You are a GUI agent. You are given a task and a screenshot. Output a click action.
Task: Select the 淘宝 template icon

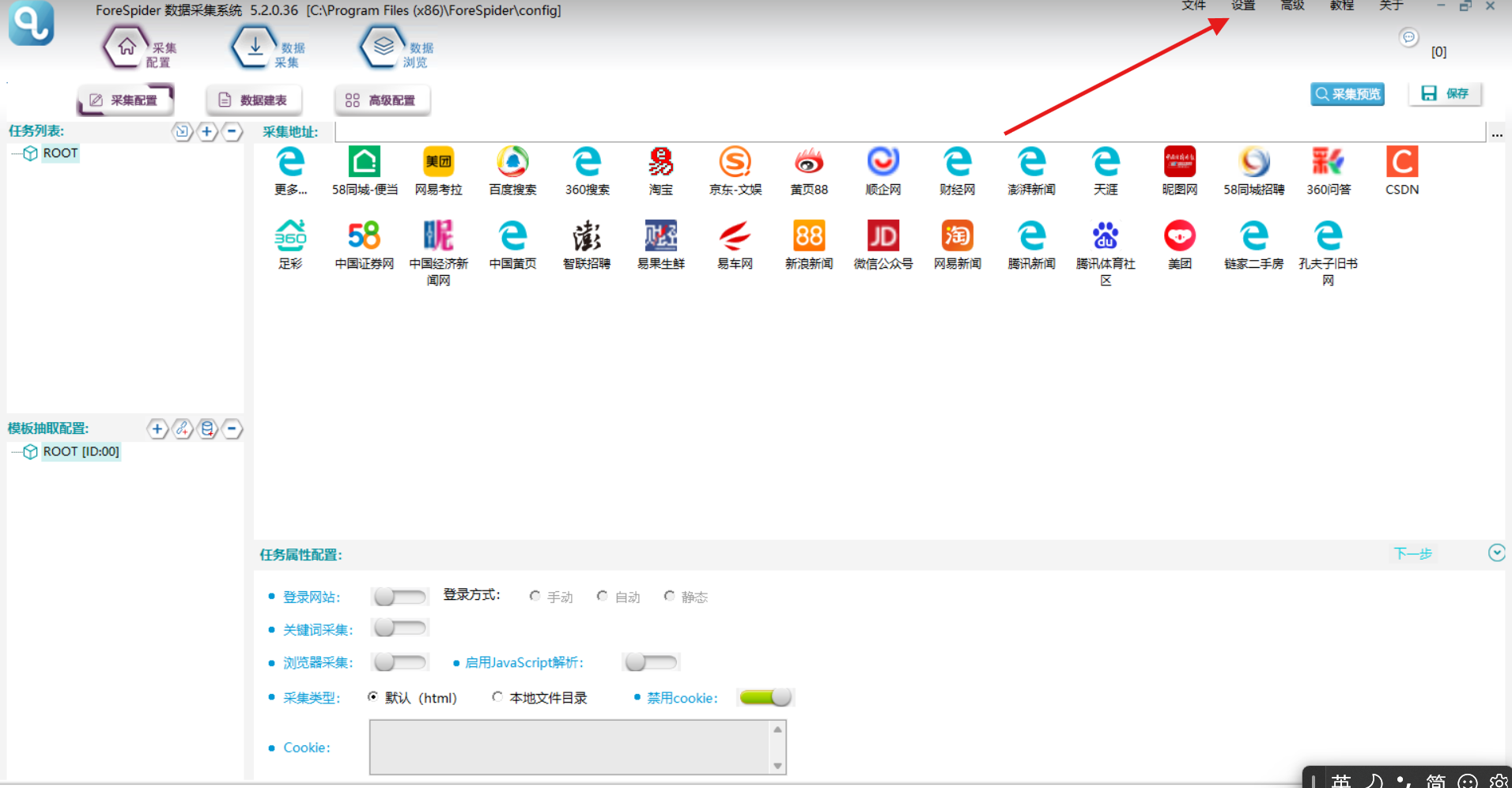pos(660,163)
